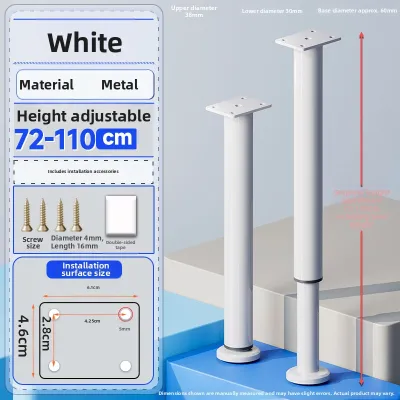Click the white double-sided tape square
The height and width of the screenshot is (400, 400).
(x=121, y=216)
